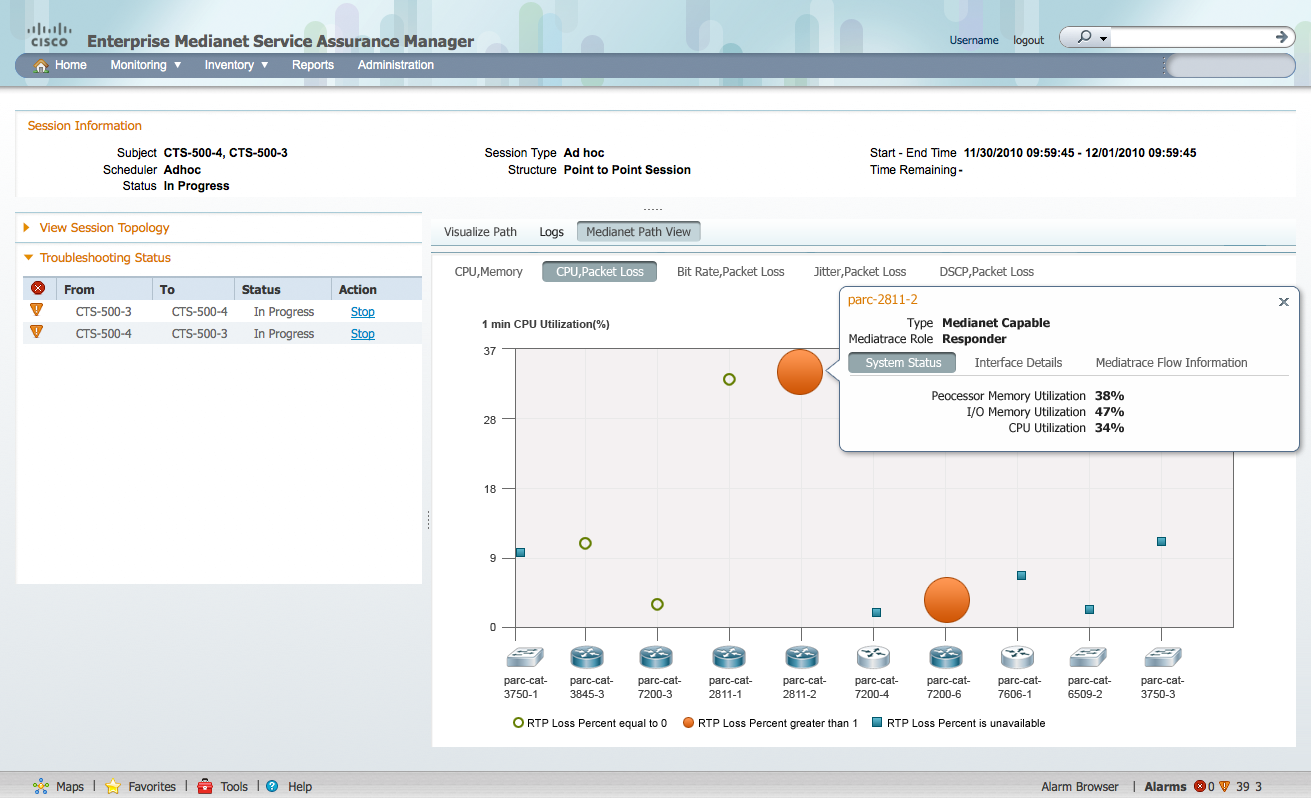
Task: Select the CPU,Memory chart view
Action: (489, 272)
